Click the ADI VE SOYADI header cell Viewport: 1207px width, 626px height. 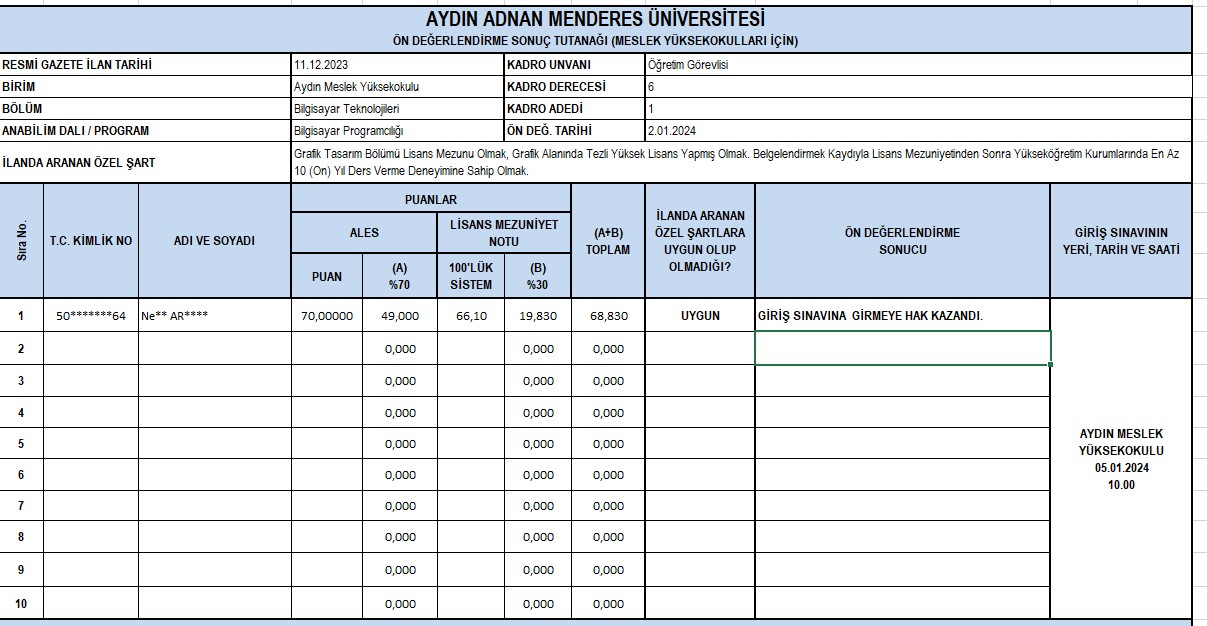(214, 241)
